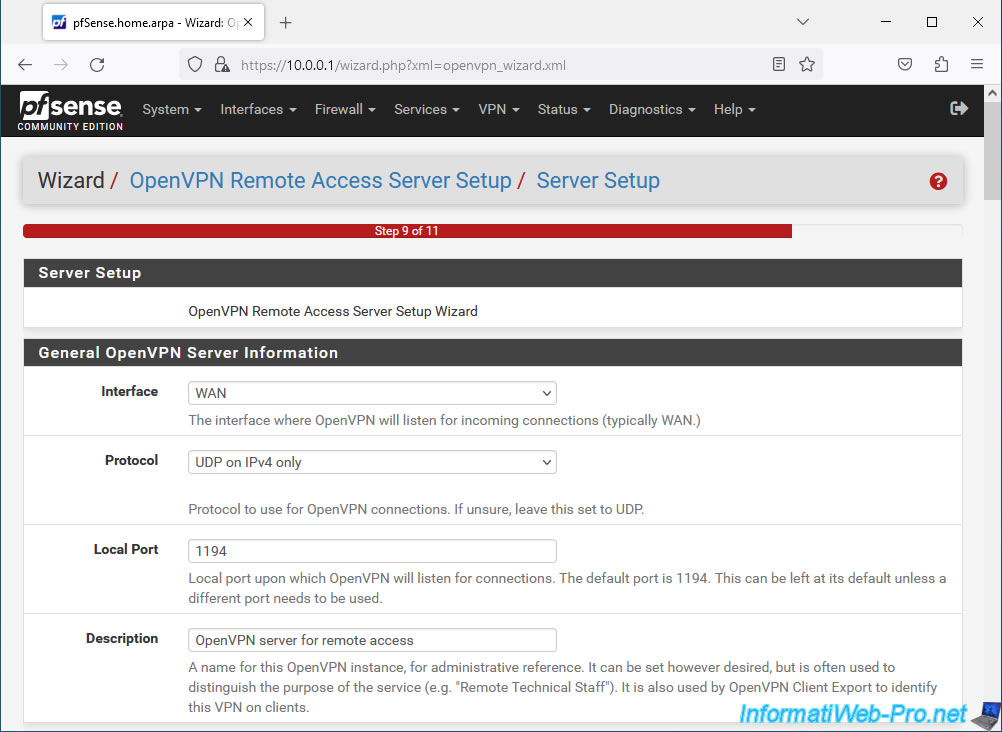Click the General OpenVPN Server Information header
Screen dimensions: 1002x732
493,353
